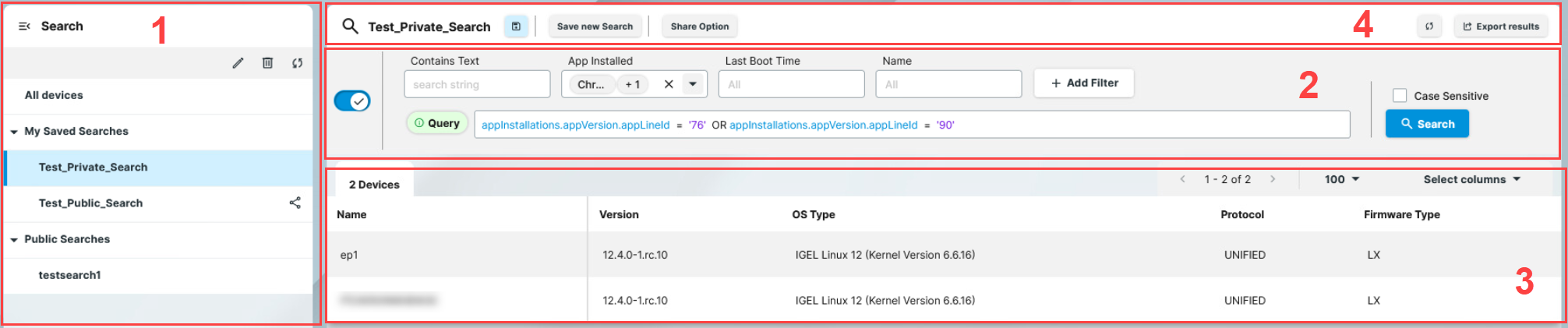Image resolution: width=1568 pixels, height=328 pixels.
Task: Click the Add Filter button
Action: click(1083, 83)
